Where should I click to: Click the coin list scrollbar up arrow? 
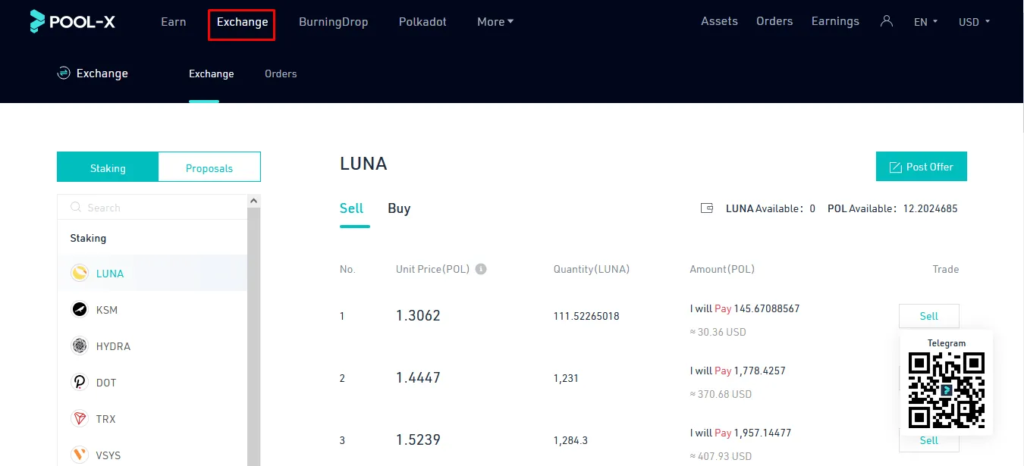point(253,201)
